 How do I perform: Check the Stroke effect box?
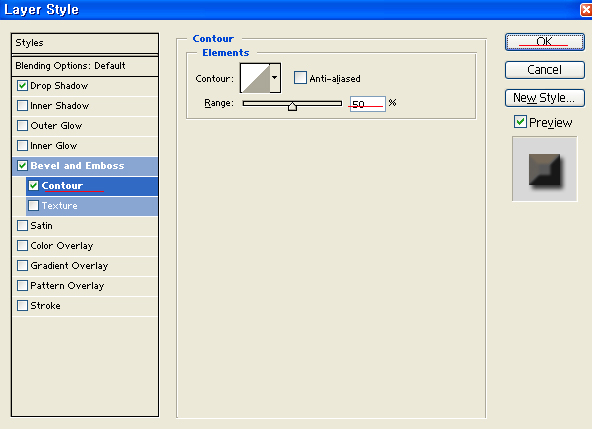coord(22,306)
